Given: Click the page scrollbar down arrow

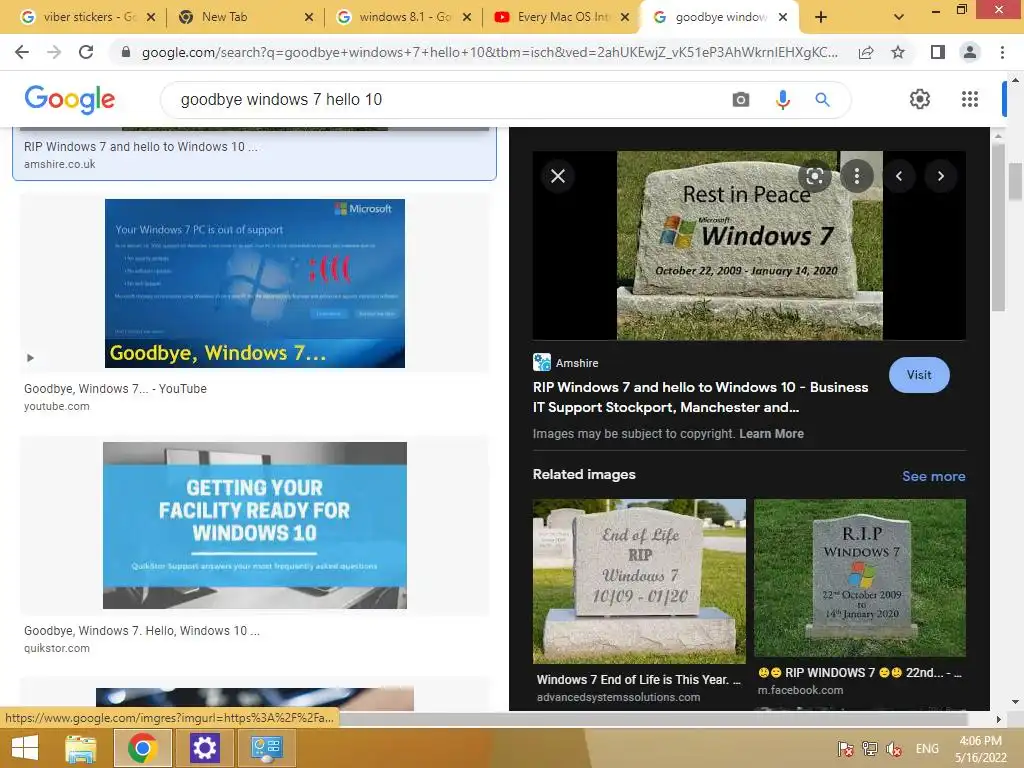Looking at the screenshot, I should point(1015,702).
